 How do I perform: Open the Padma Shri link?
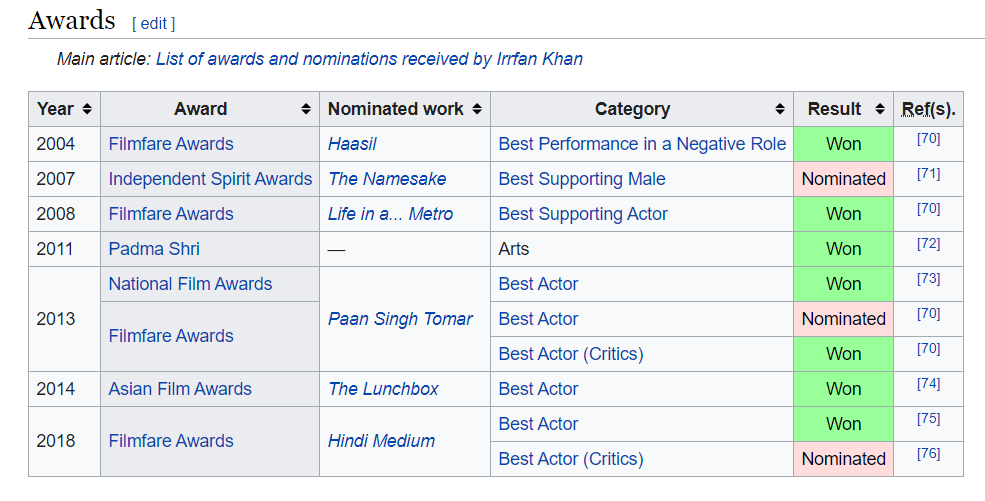(154, 249)
